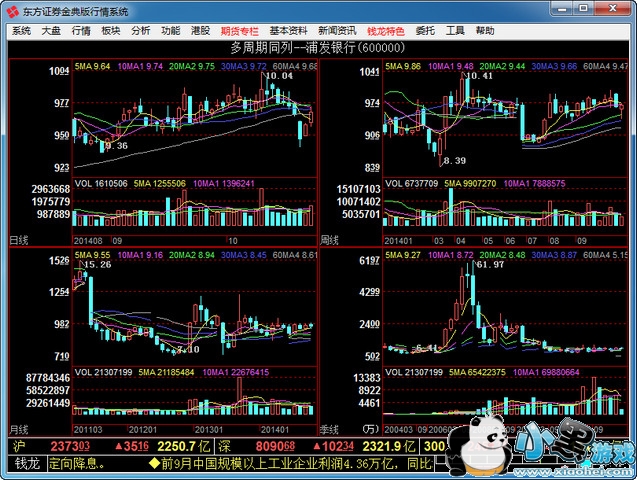Screen dimensions: 637x480
Task: Click 20MA2 9.75 in daily chart
Action: (x=192, y=66)
